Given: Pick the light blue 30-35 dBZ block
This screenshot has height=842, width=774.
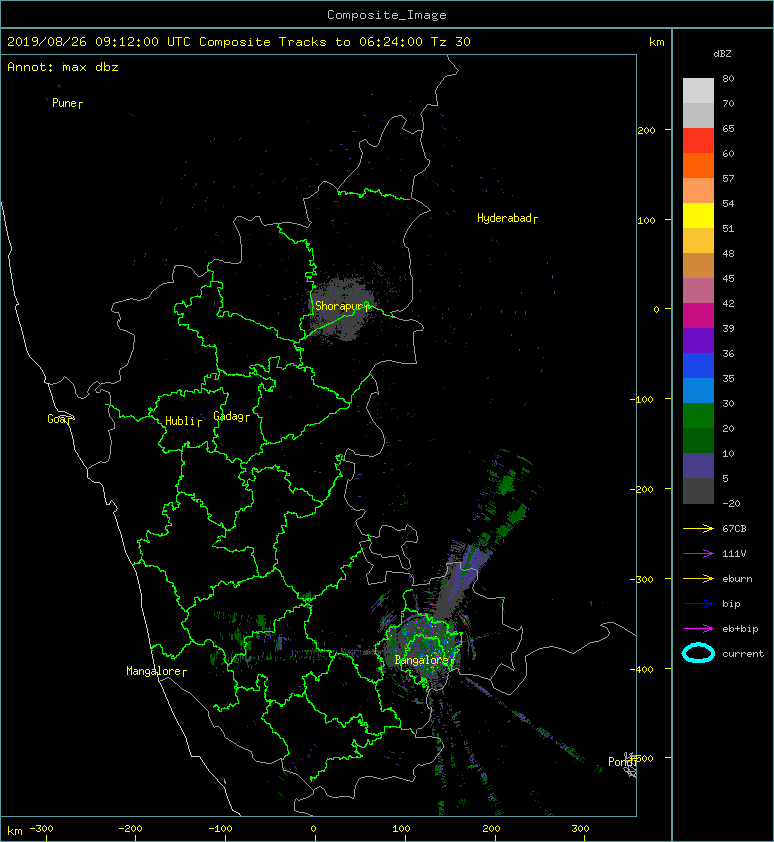Looking at the screenshot, I should pos(698,391).
